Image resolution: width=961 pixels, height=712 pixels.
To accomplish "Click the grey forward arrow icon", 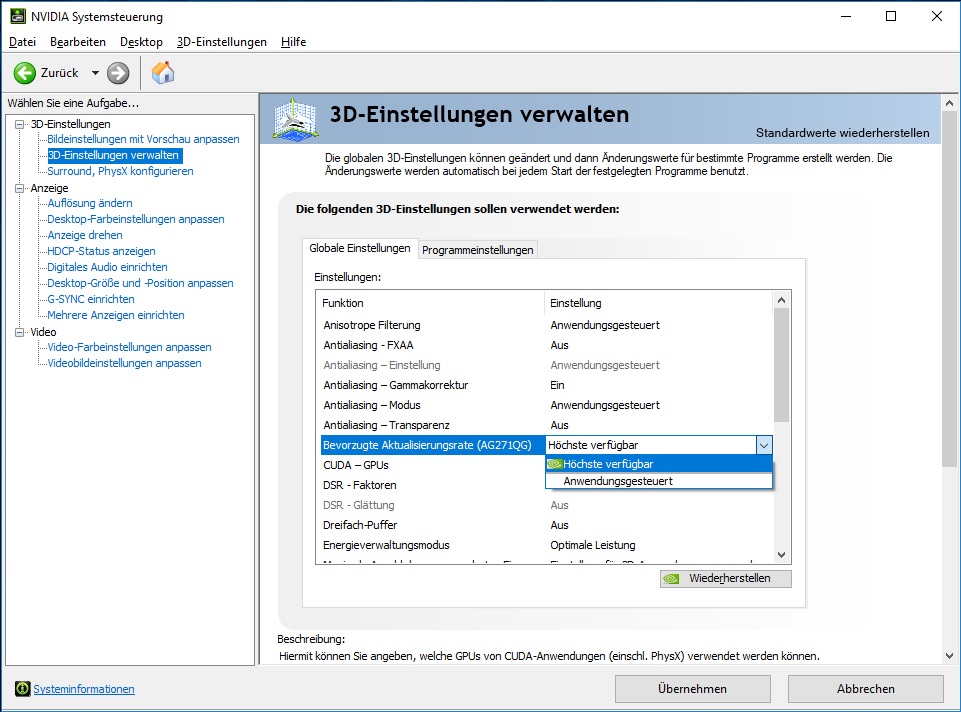I will click(x=118, y=73).
